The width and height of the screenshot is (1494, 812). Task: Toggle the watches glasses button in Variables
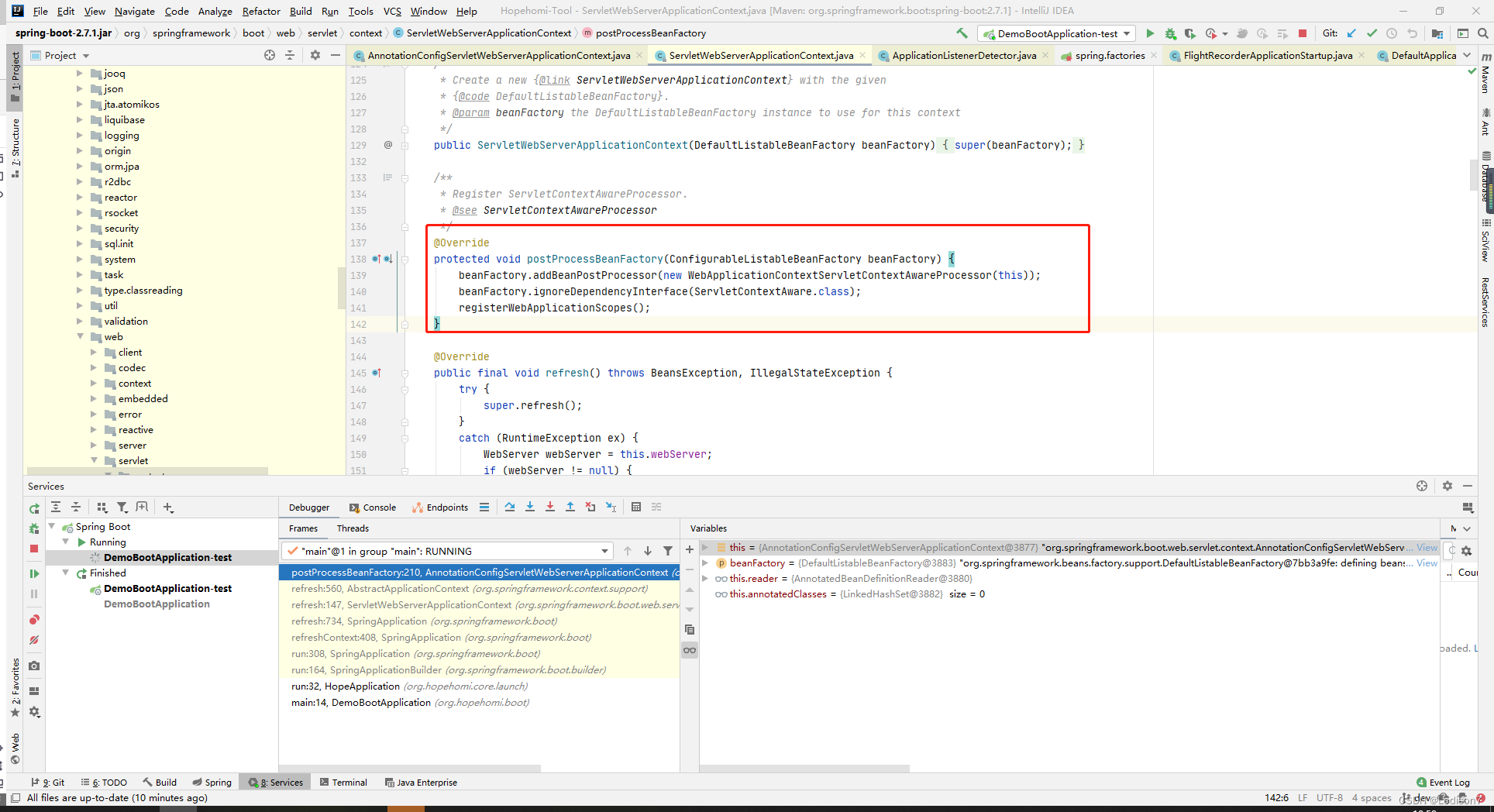click(690, 650)
